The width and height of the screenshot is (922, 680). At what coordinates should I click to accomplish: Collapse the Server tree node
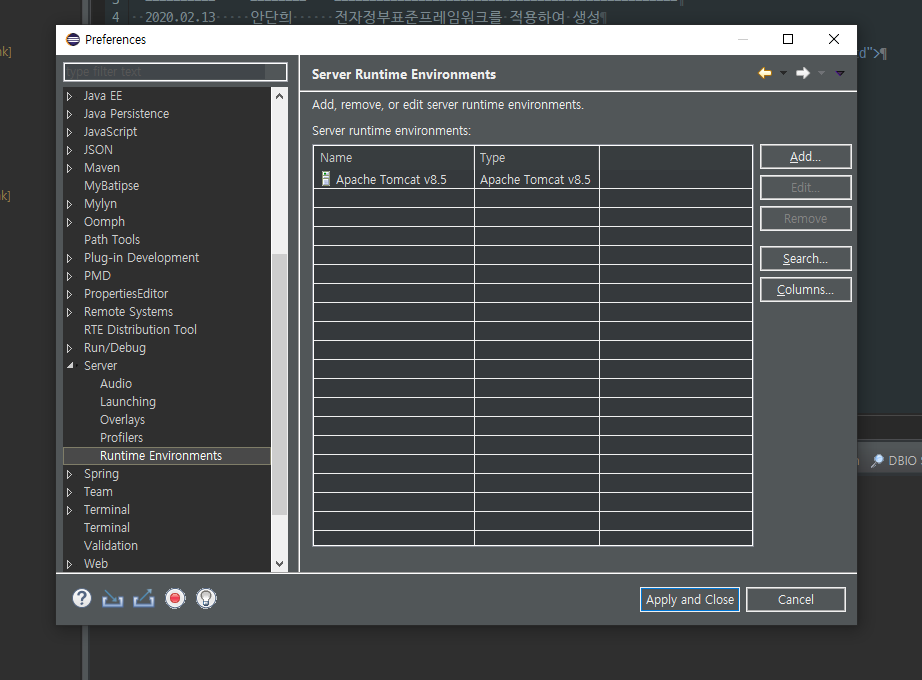70,366
